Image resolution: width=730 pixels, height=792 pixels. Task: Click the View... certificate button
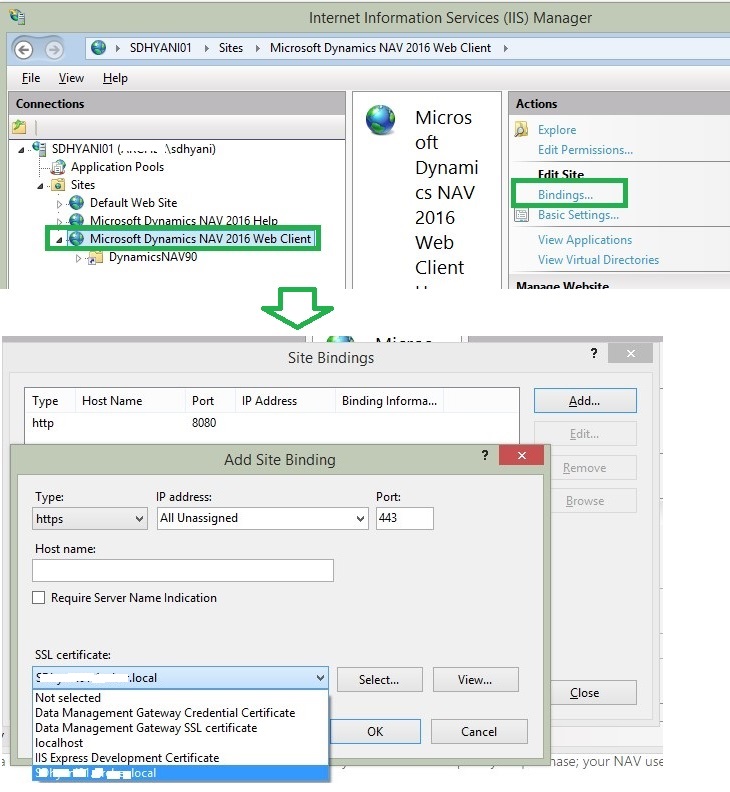point(475,679)
